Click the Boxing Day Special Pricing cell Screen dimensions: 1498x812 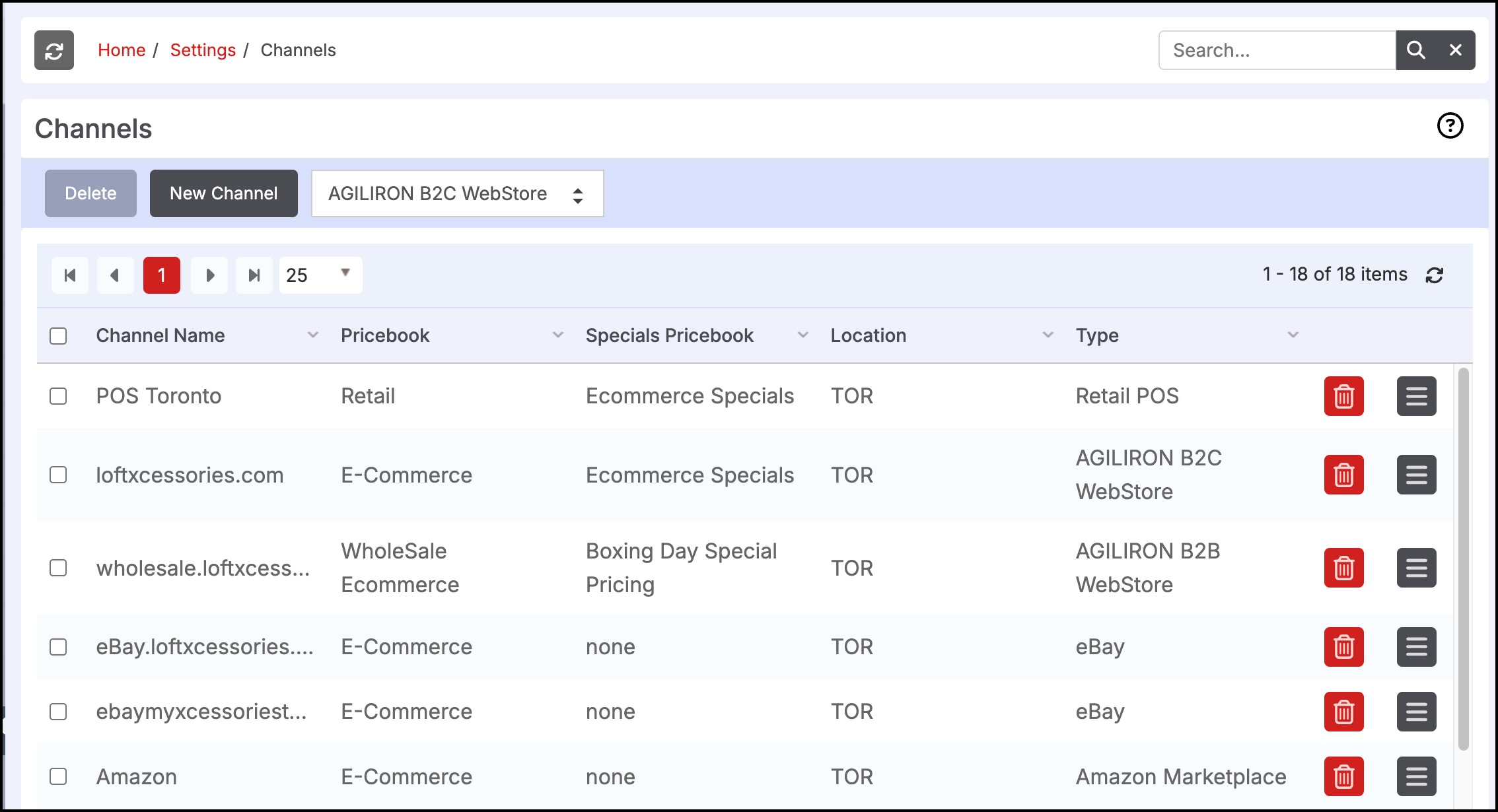(x=682, y=568)
